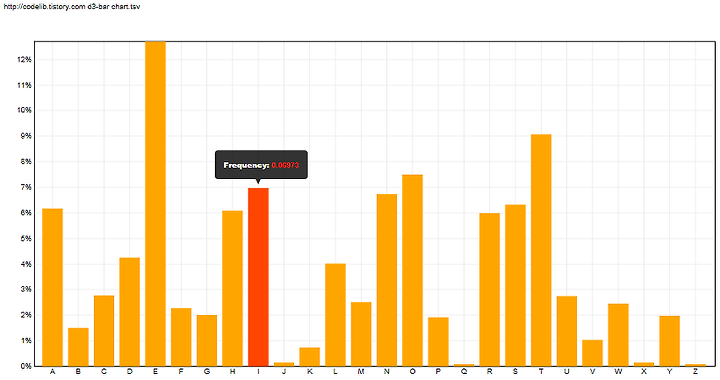Click the x-axis label T
The image size is (720, 380).
point(541,372)
